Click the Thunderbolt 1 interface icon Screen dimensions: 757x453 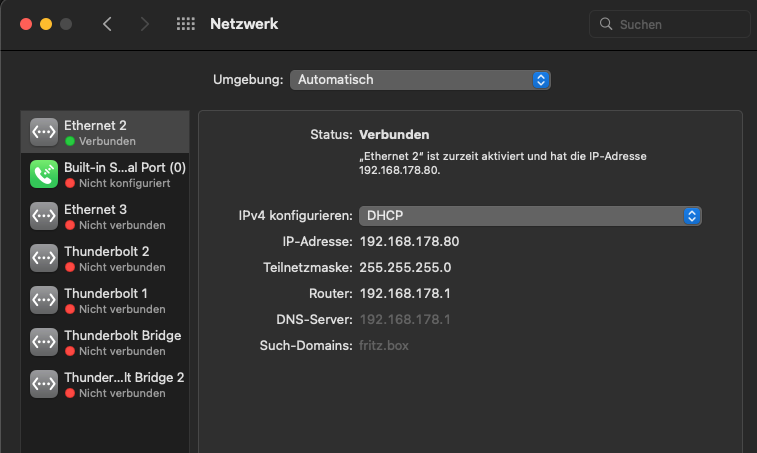45,301
